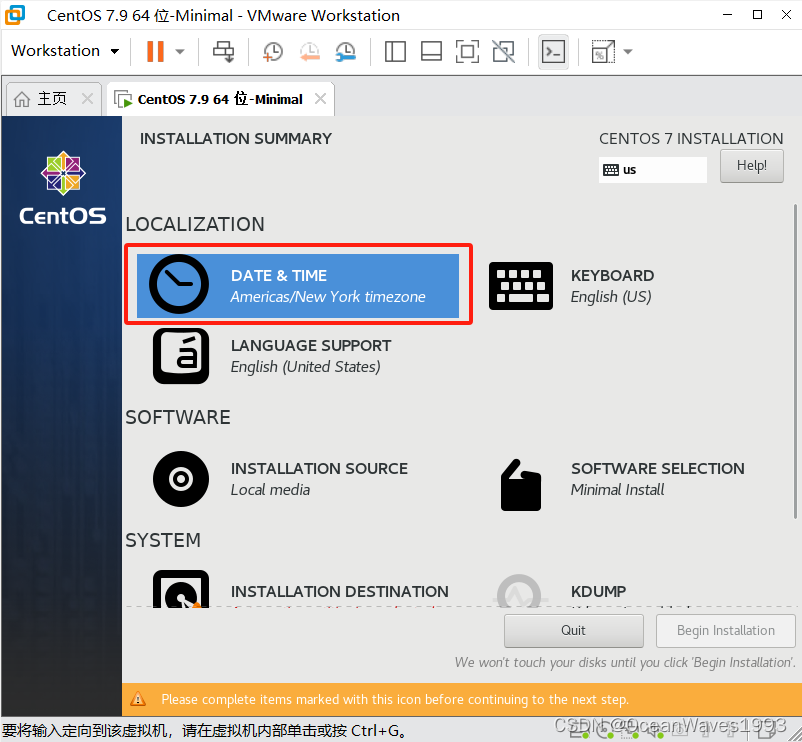Click the stretch guest display icon

click(603, 51)
